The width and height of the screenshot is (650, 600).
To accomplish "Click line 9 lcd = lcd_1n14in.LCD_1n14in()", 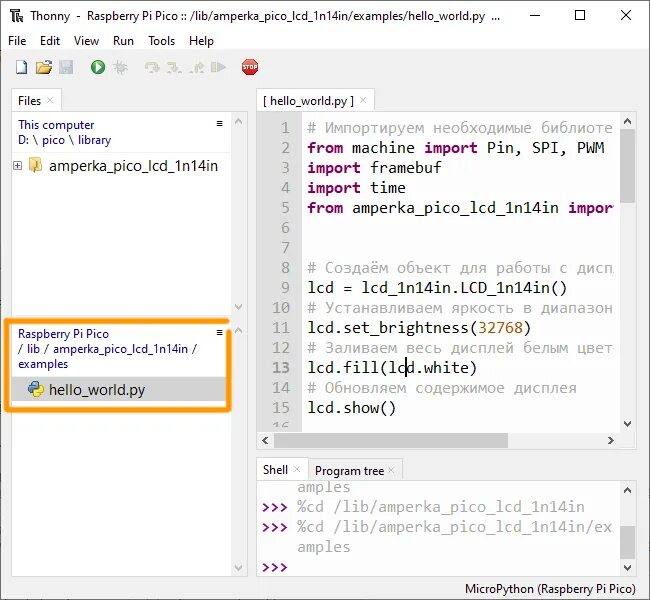I will coord(437,287).
